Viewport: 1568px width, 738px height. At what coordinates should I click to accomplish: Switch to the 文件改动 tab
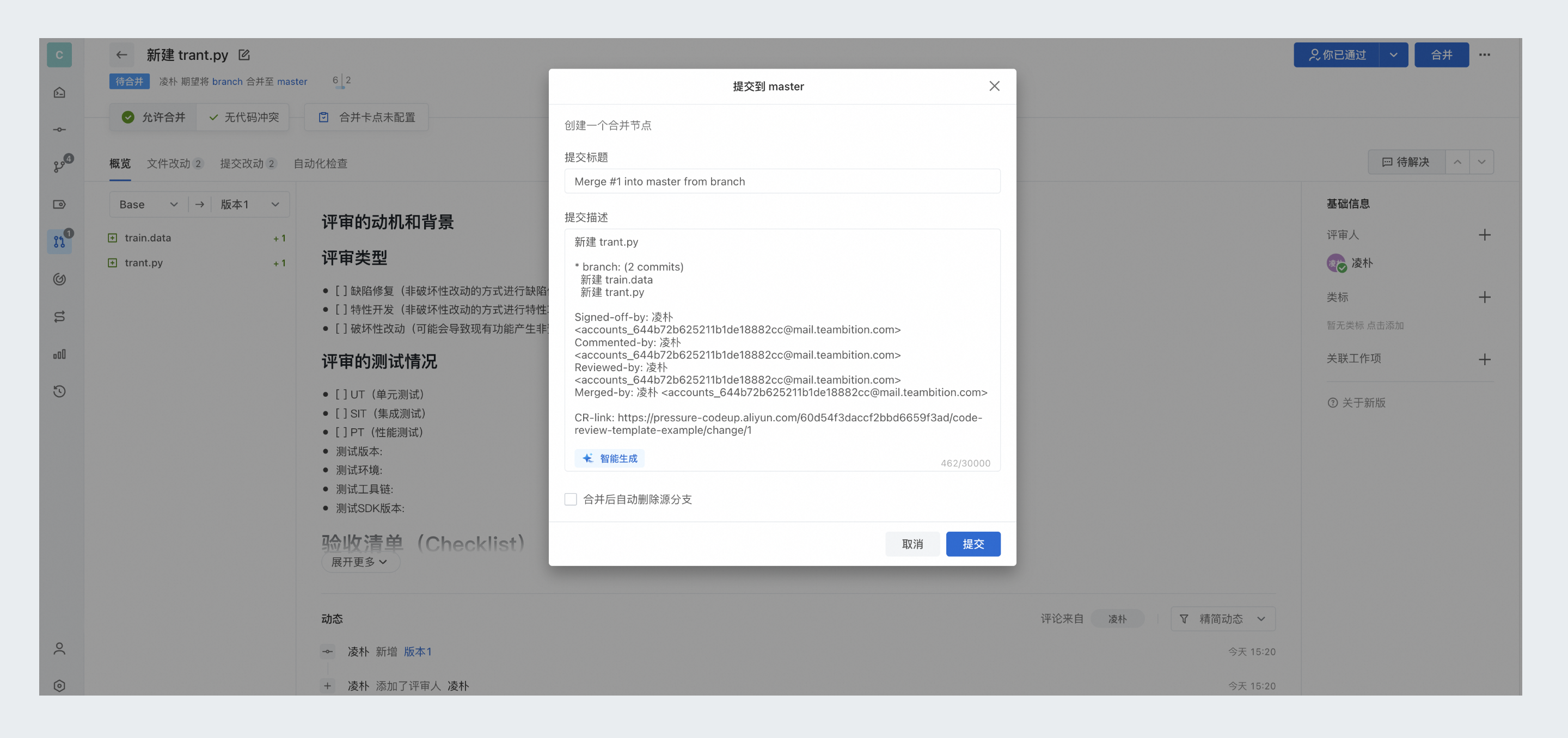point(174,163)
